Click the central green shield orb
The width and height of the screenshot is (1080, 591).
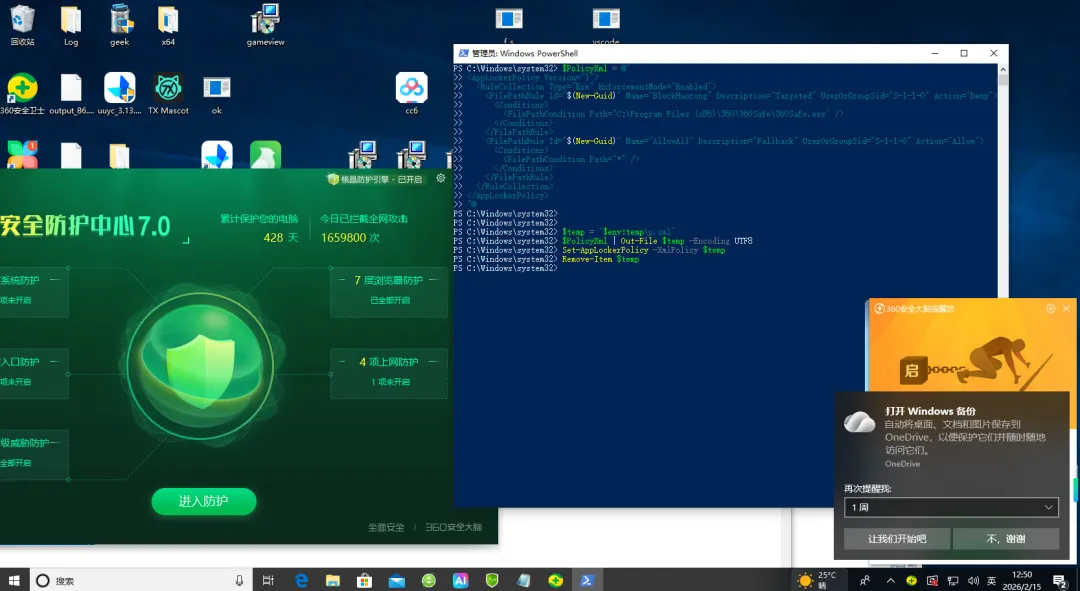click(x=200, y=366)
